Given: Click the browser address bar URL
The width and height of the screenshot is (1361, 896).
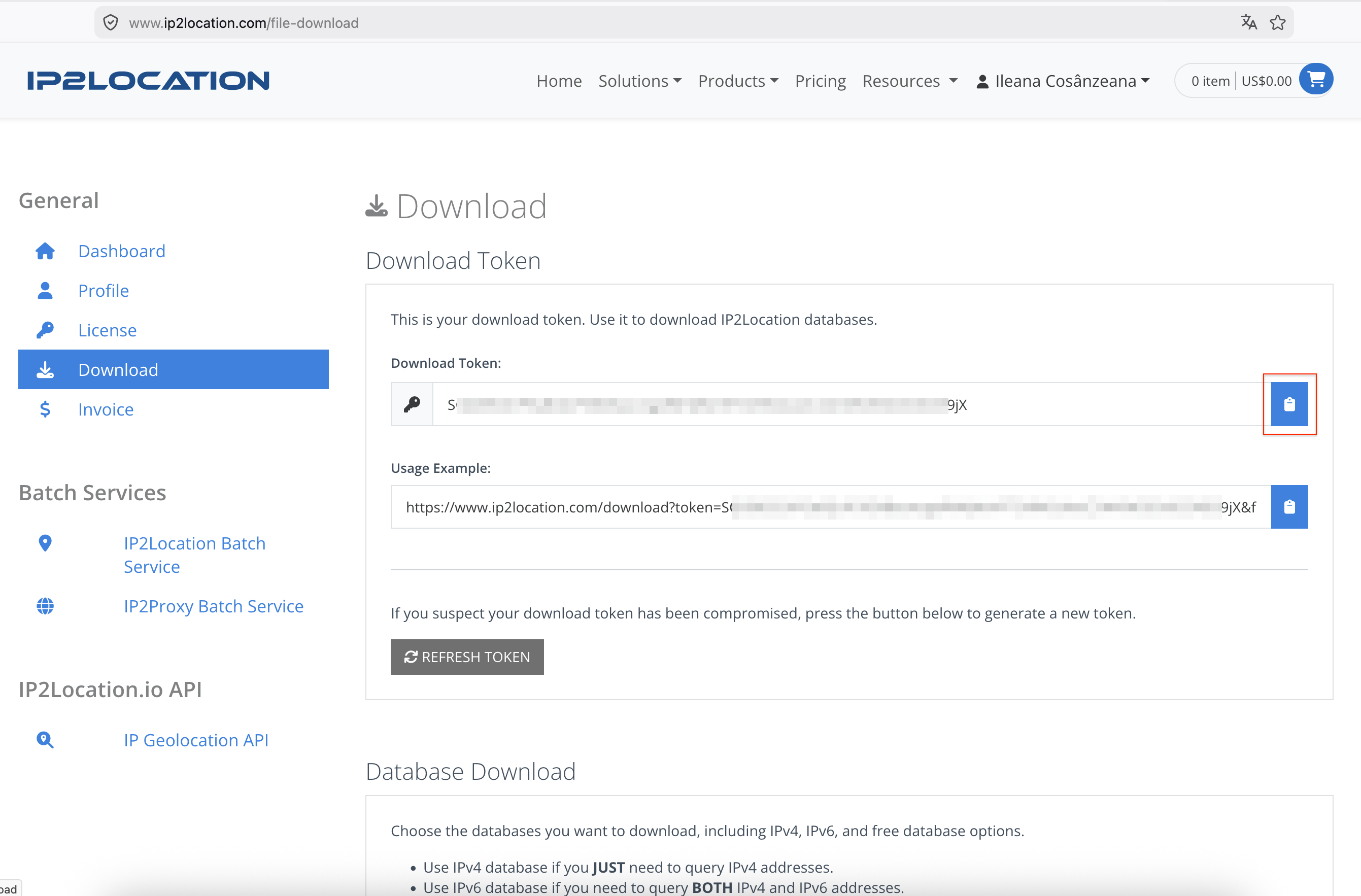Looking at the screenshot, I should 244,23.
